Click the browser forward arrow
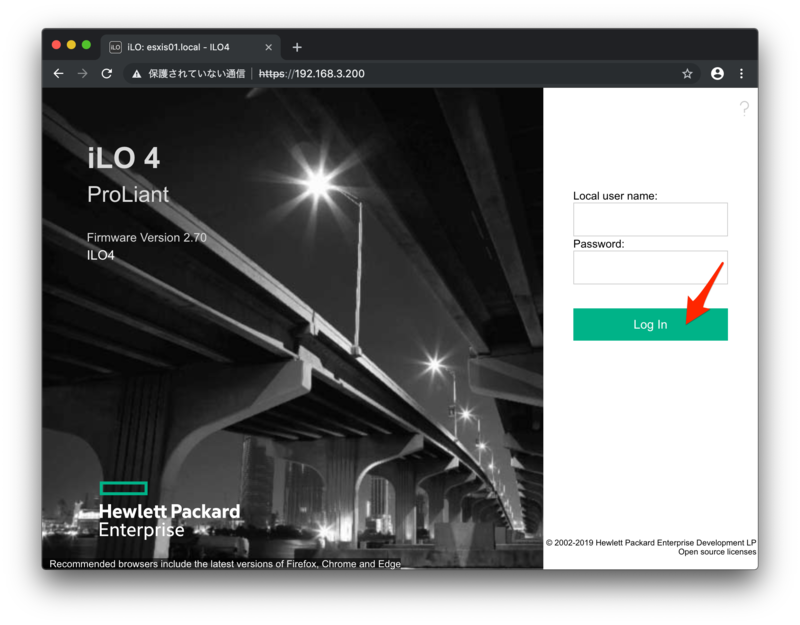Image resolution: width=800 pixels, height=625 pixels. pos(83,73)
